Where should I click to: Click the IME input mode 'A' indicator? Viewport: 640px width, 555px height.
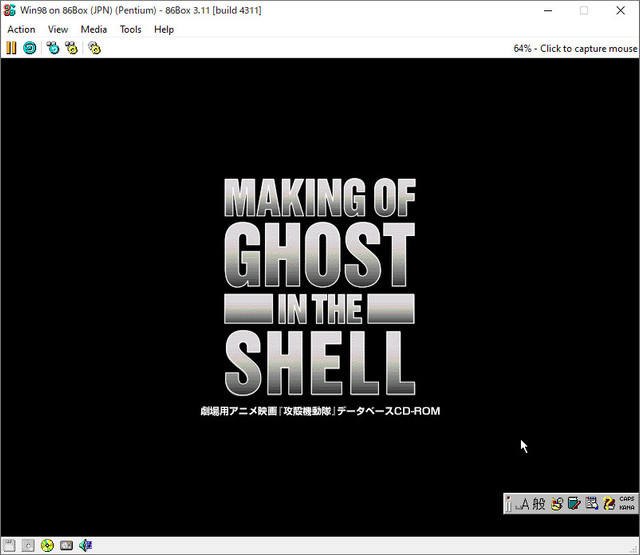tap(524, 504)
